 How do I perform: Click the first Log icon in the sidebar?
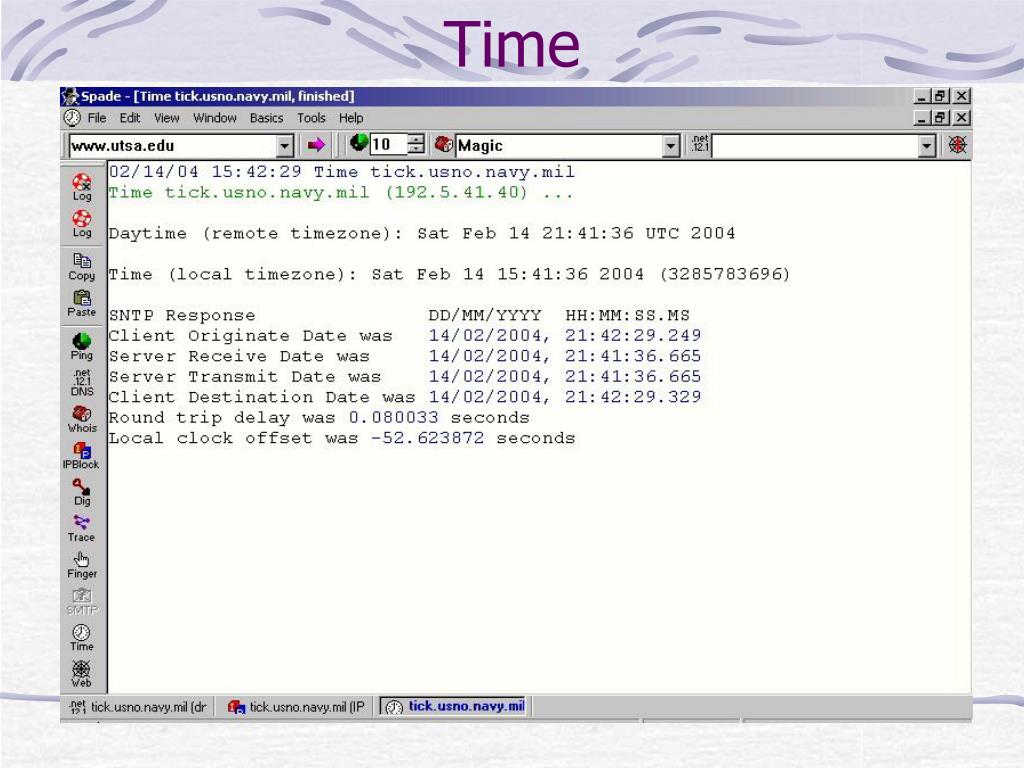click(x=82, y=187)
